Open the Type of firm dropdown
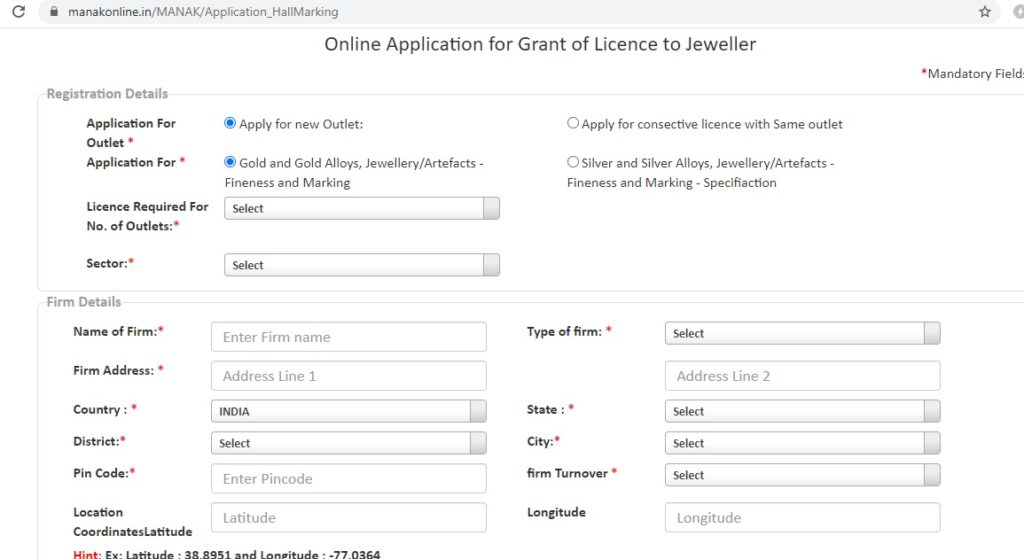The image size is (1024, 559). (803, 333)
